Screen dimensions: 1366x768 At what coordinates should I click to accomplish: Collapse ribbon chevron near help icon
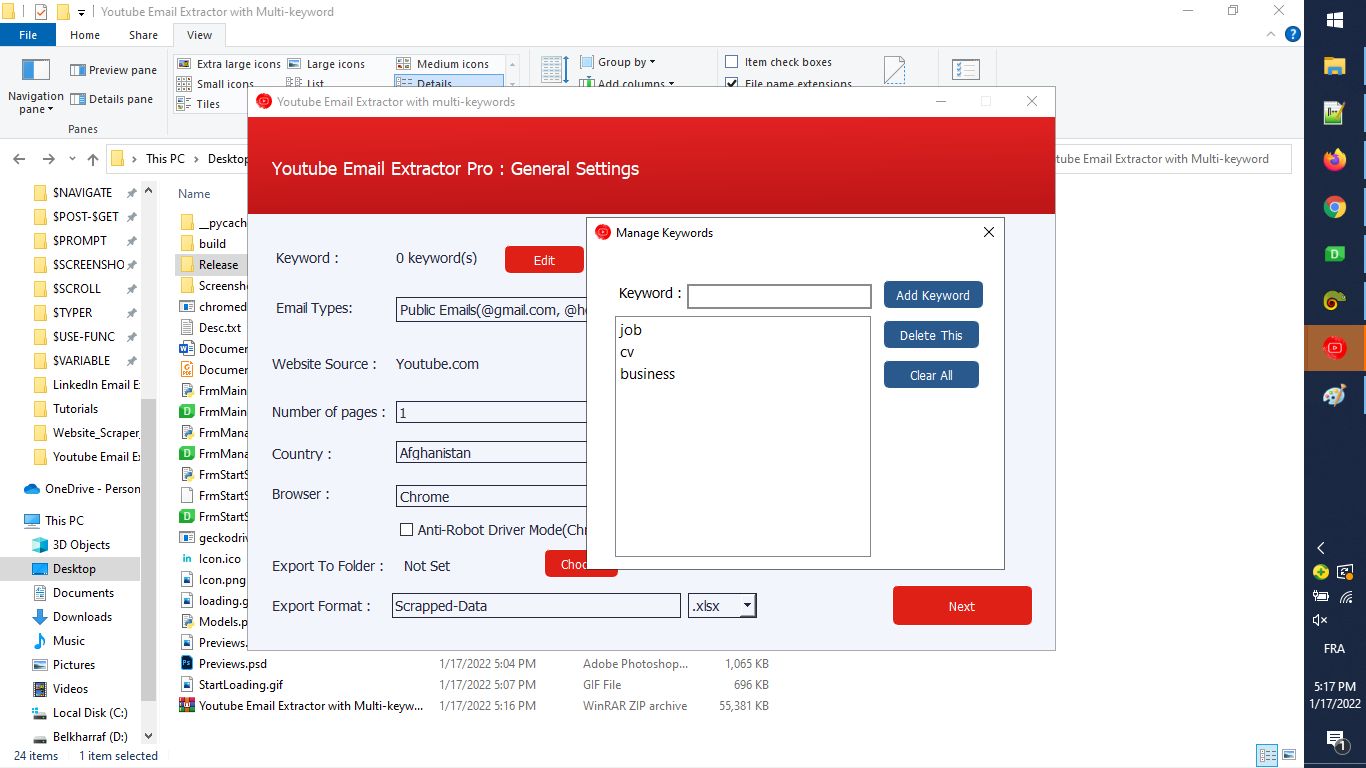(x=1272, y=34)
